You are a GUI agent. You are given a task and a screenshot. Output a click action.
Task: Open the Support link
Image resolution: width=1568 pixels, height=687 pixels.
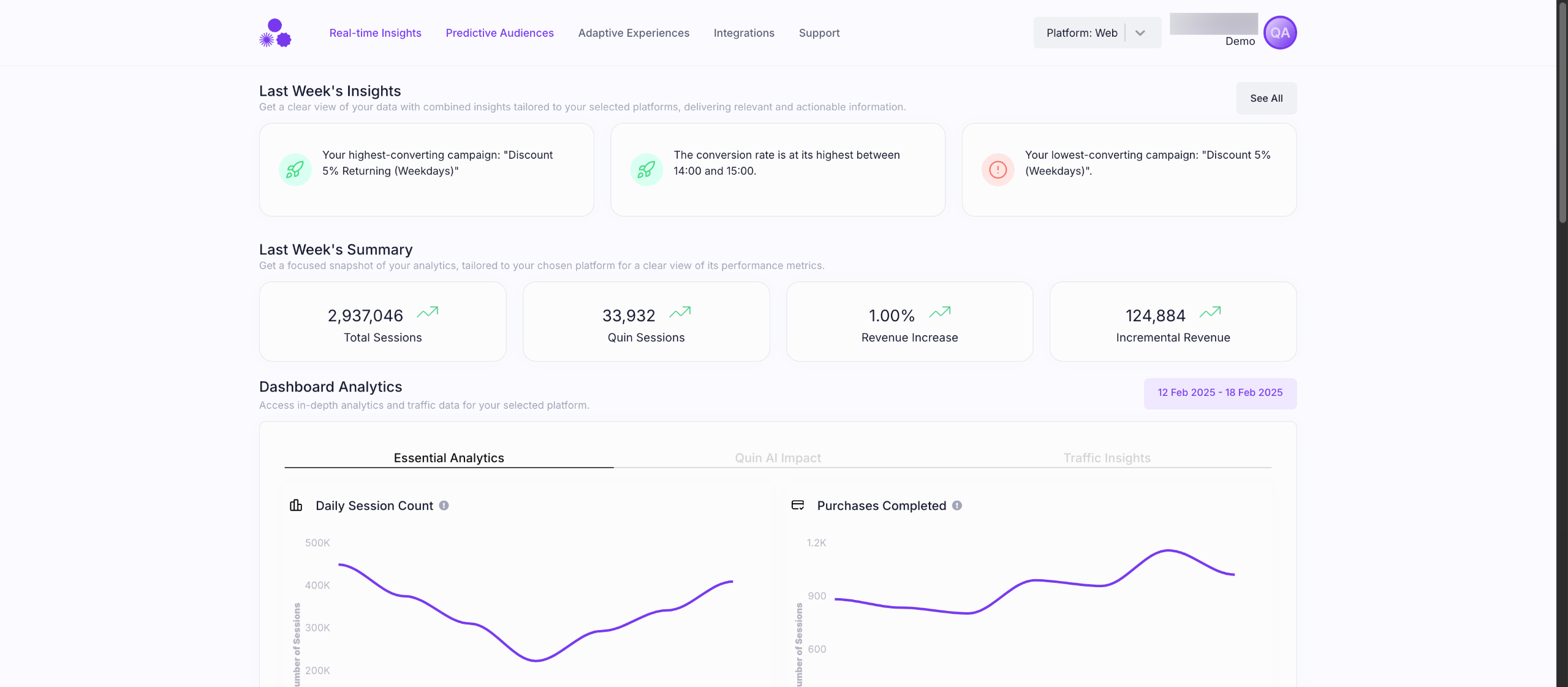click(x=819, y=33)
